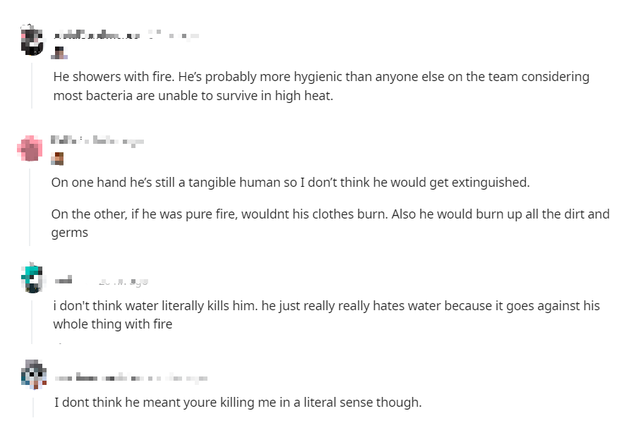The height and width of the screenshot is (435, 640).
Task: Open the second commenter's blurred username
Action: pyautogui.click(x=73, y=141)
